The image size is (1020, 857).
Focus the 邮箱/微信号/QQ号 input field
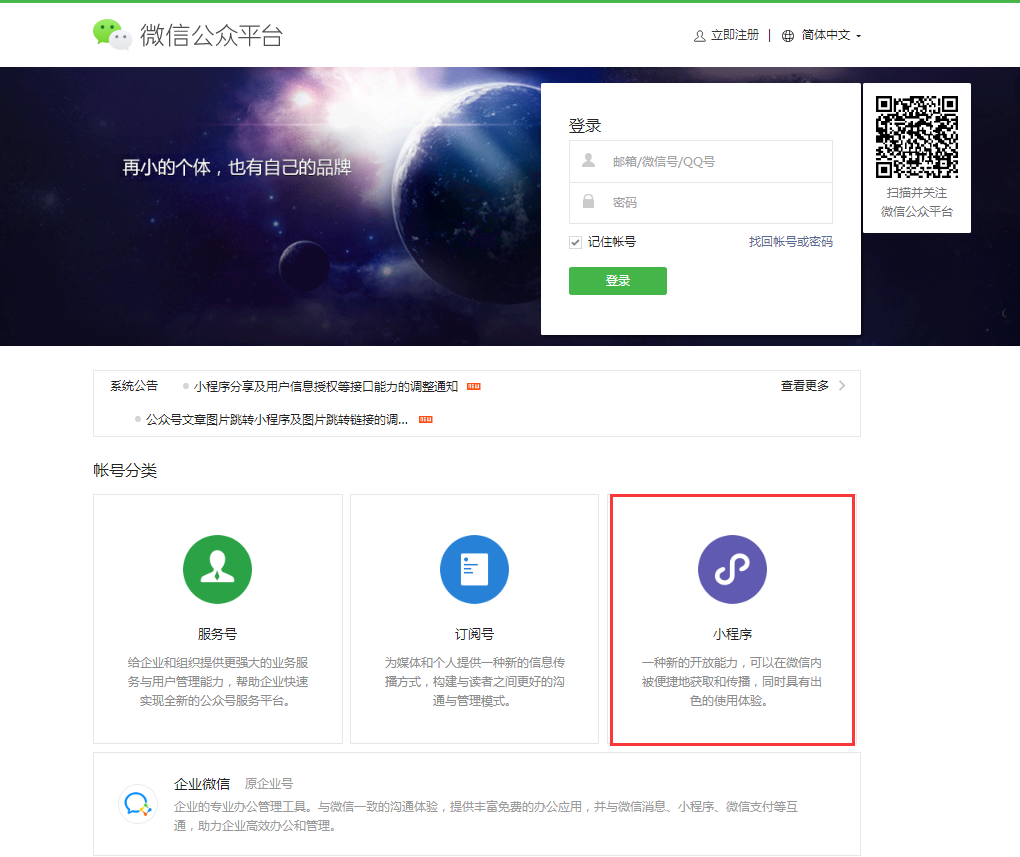click(701, 161)
